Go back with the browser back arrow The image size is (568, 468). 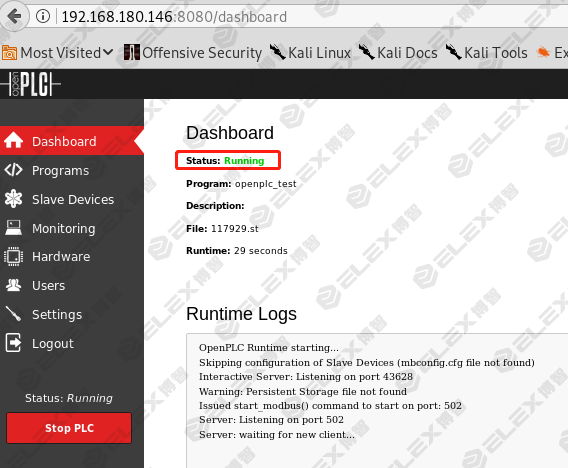point(14,16)
